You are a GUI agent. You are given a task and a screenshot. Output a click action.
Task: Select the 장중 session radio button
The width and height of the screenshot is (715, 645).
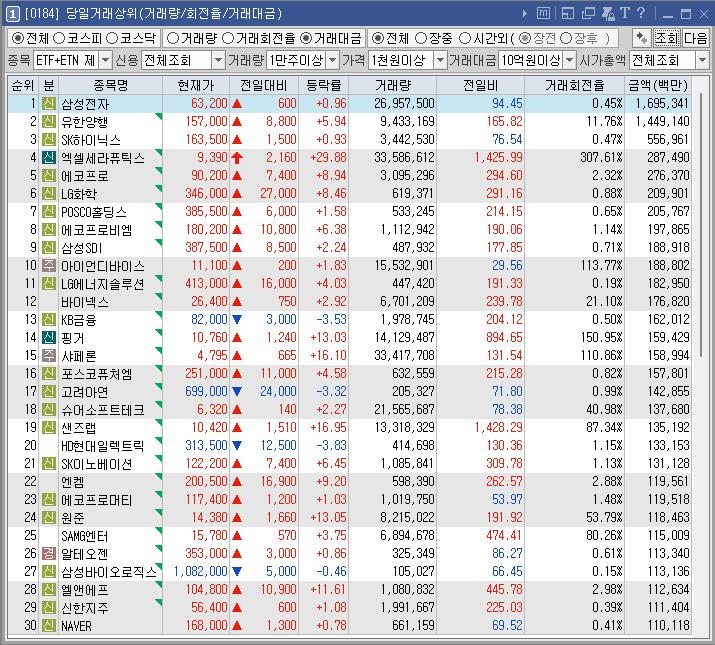tap(421, 38)
